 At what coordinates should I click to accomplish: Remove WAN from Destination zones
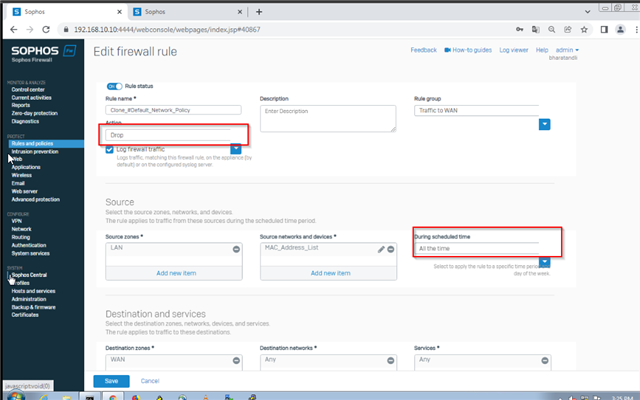click(236, 360)
